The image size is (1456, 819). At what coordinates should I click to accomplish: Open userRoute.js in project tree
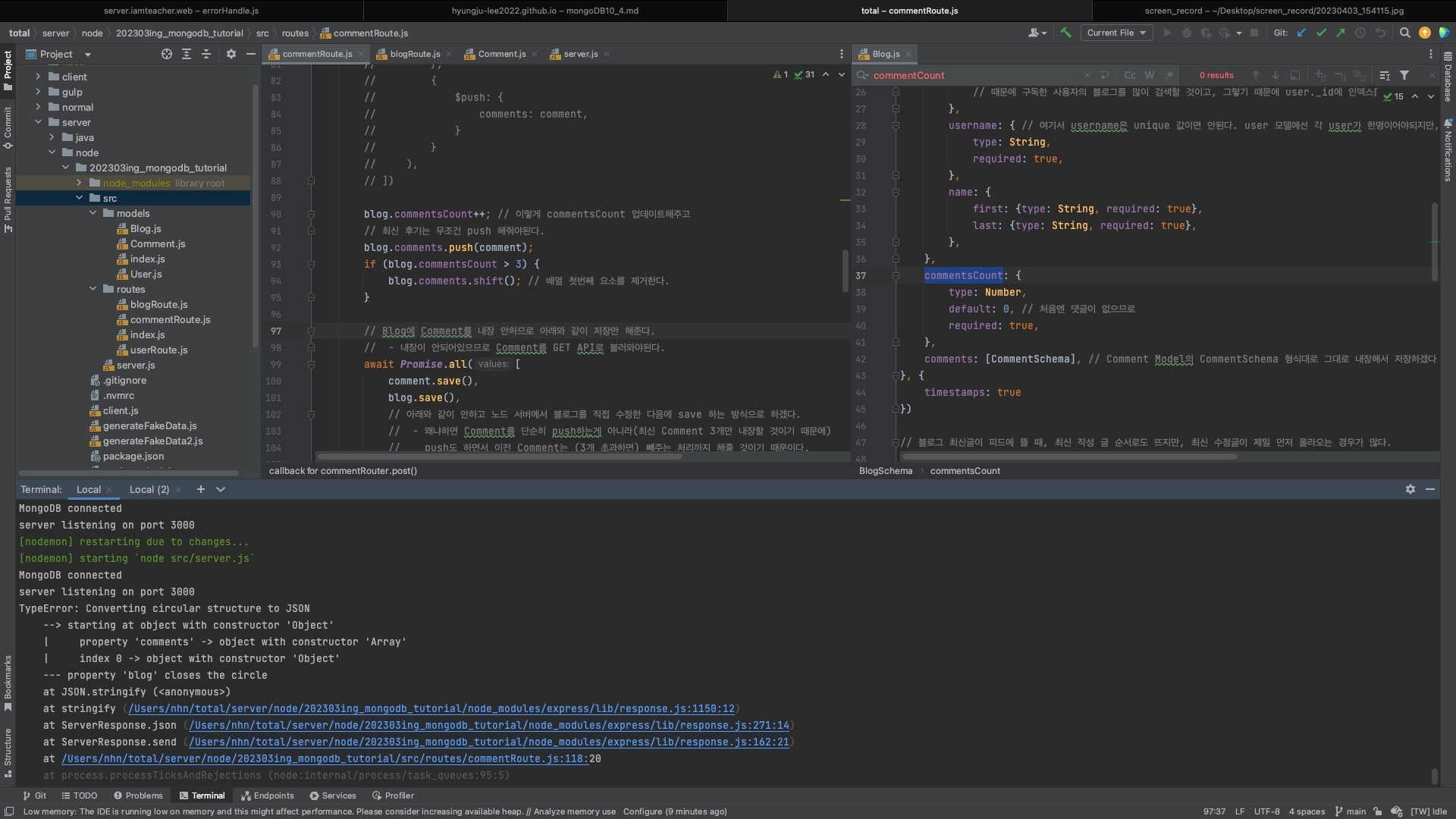158,350
